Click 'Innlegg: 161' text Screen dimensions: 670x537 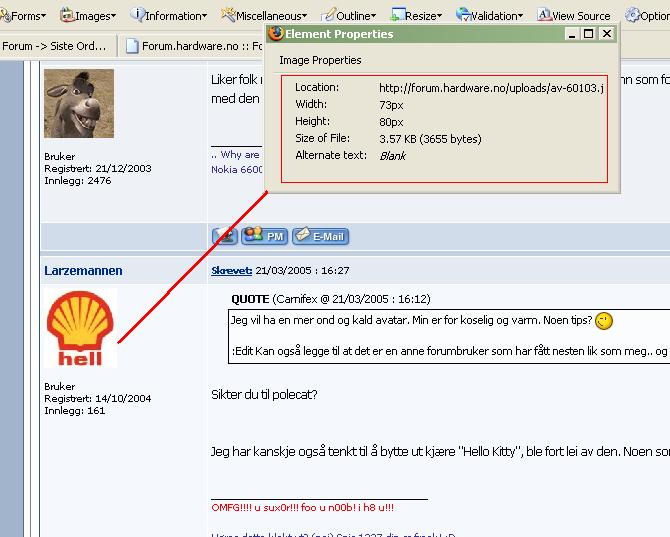(75, 411)
